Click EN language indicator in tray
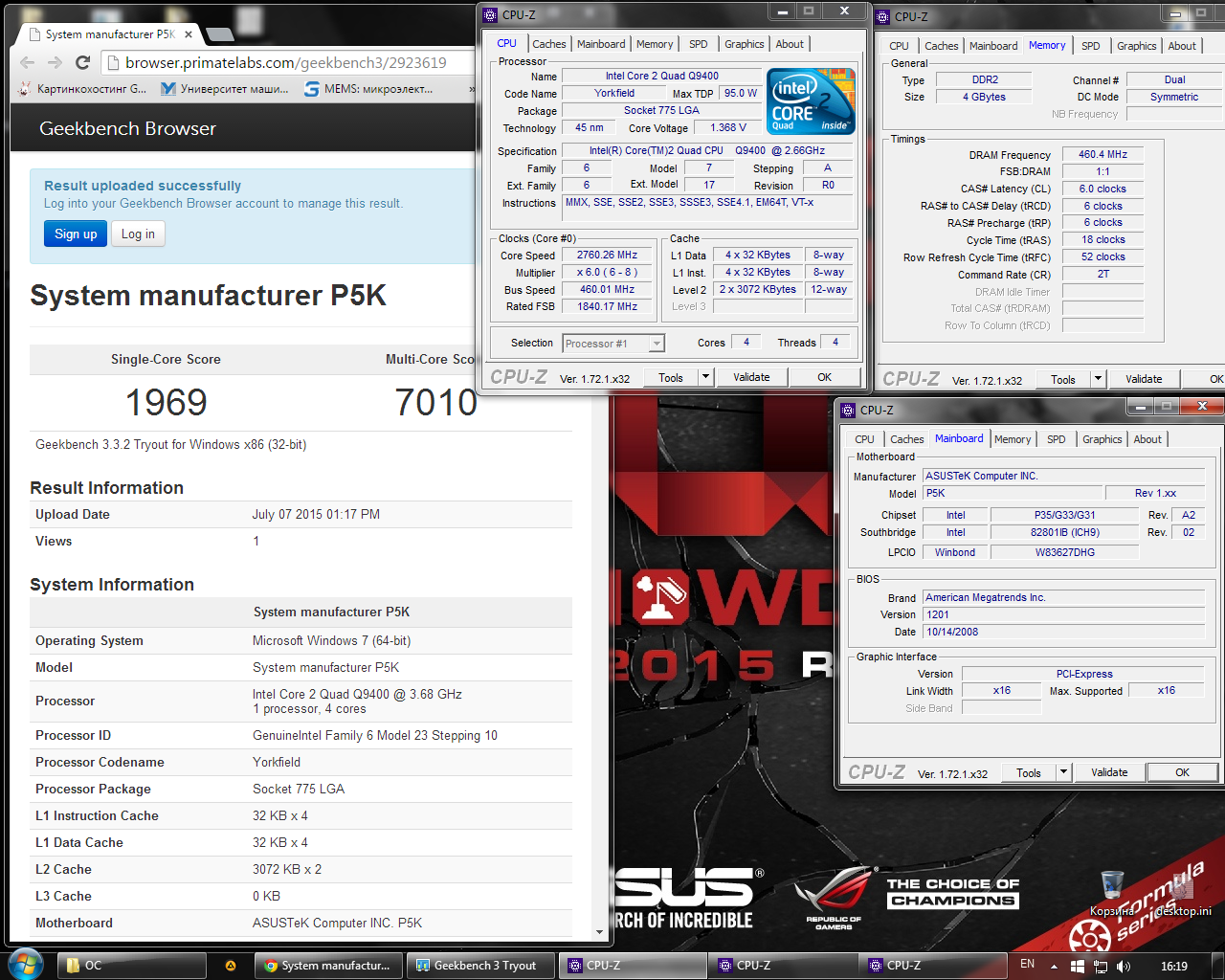This screenshot has width=1225, height=980. tap(1027, 965)
